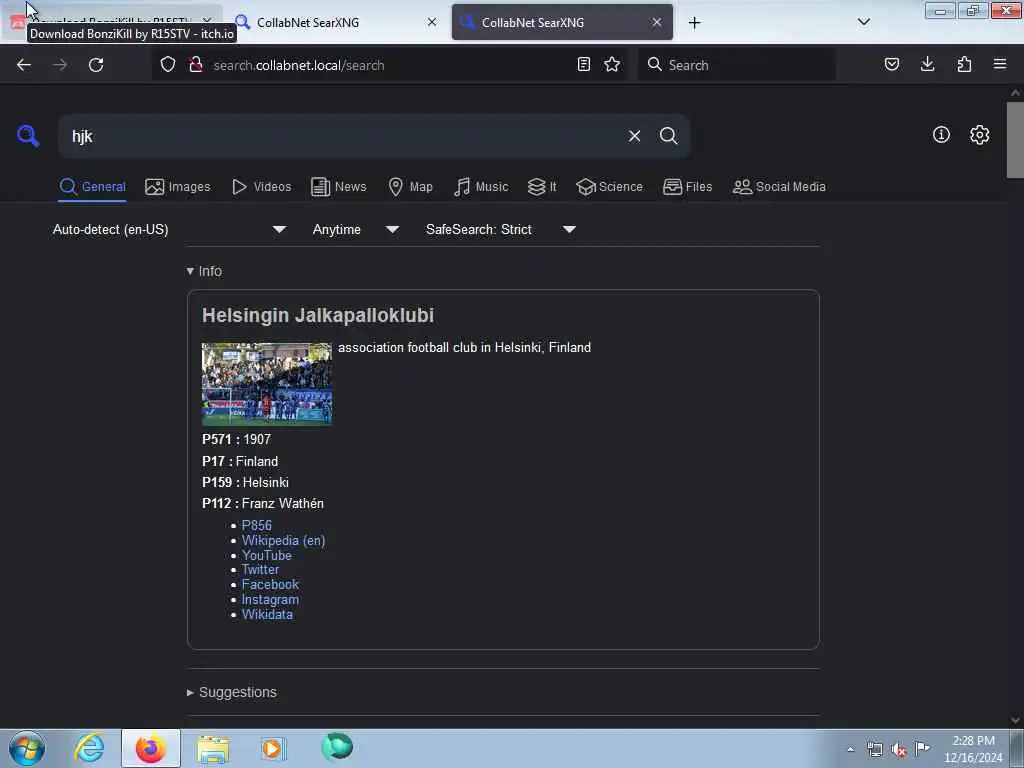Close the active CollabNet SearXNG tab
1024x768 pixels.
[656, 22]
